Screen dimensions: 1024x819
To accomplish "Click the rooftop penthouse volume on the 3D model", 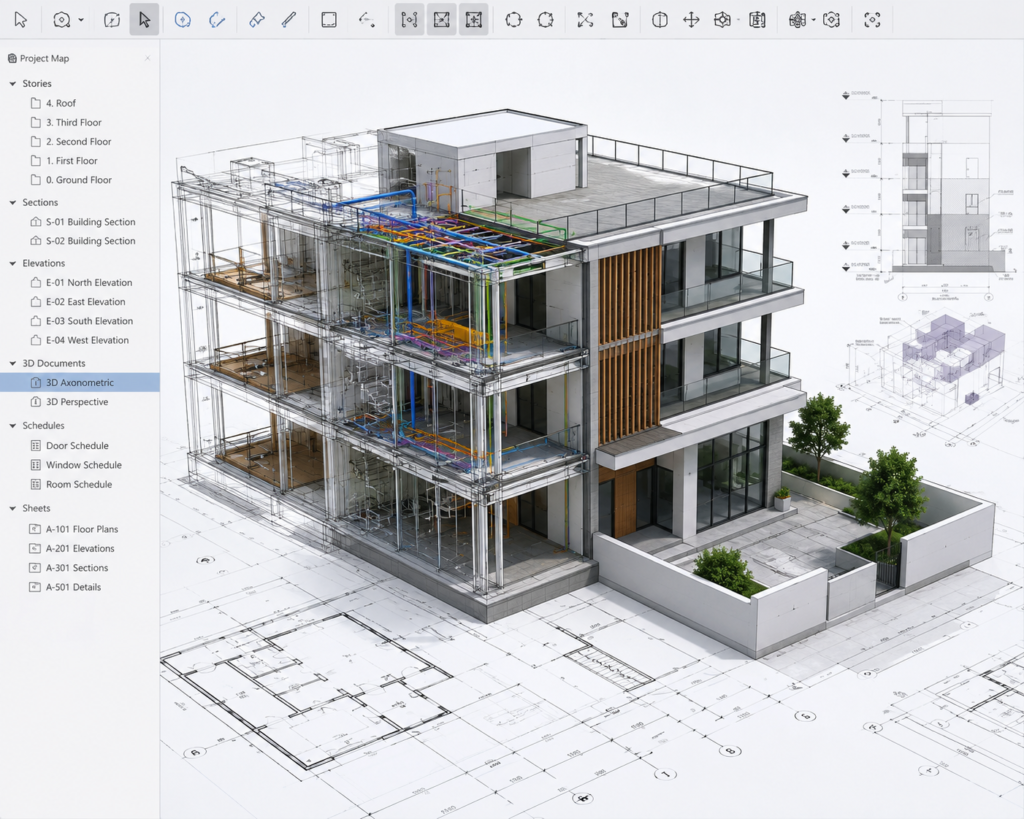I will (482, 155).
